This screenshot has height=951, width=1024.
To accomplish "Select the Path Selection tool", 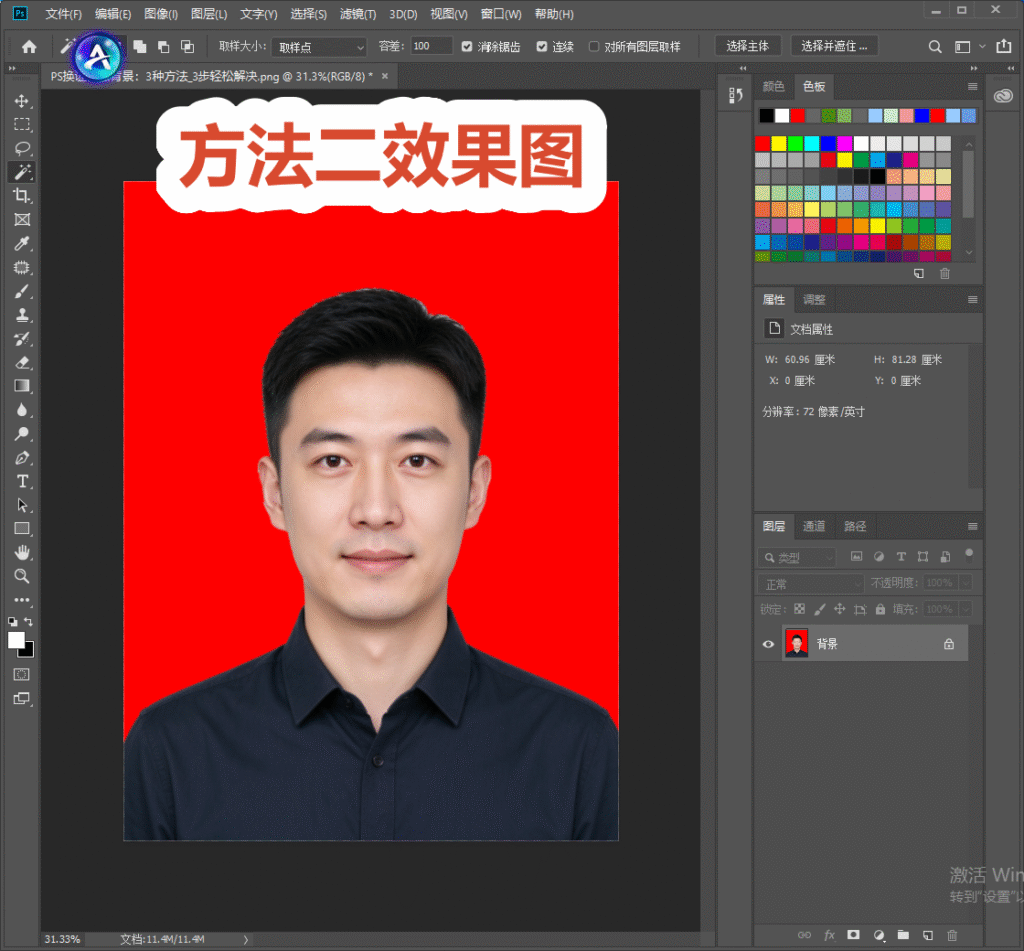I will click(22, 505).
